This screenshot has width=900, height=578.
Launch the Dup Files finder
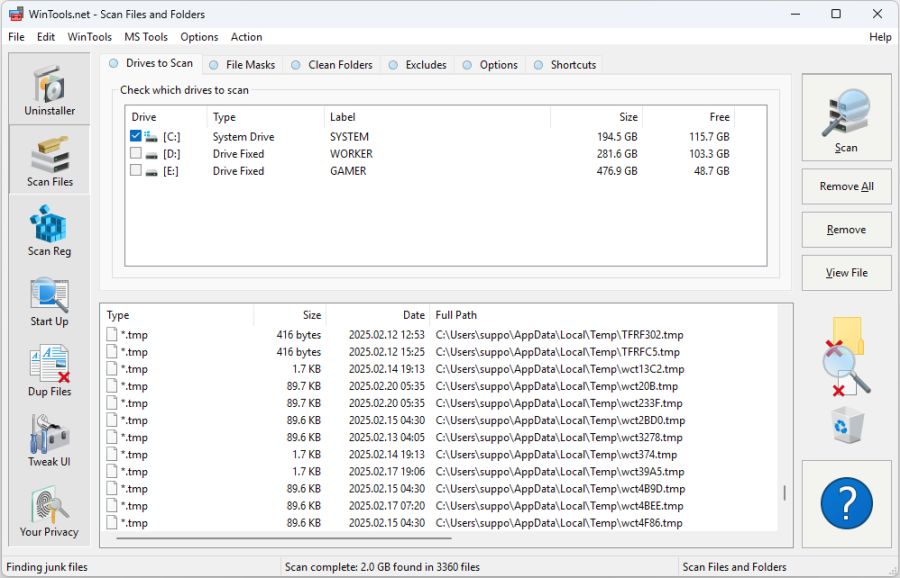point(48,370)
